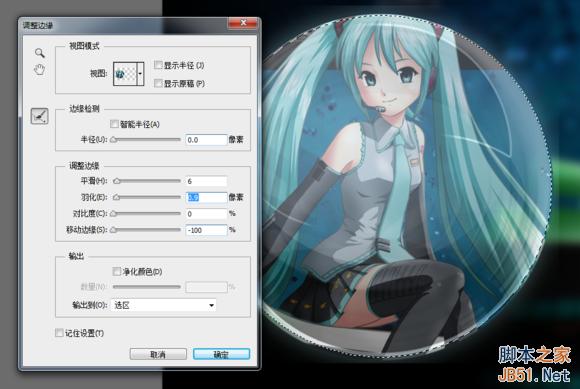Screen dimensions: 580x389
Task: Expand the 视图 mode dropdown arrow
Action: [x=140, y=74]
